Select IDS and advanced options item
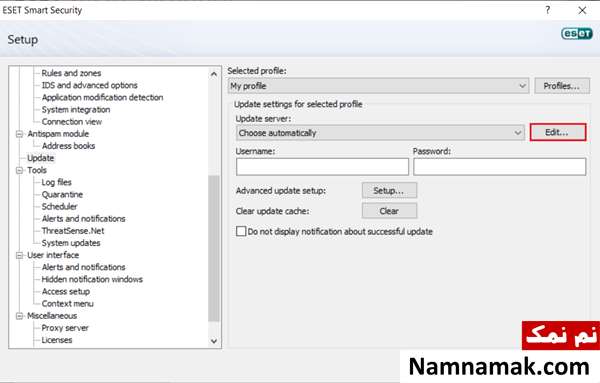This screenshot has height=383, width=600. click(x=90, y=85)
